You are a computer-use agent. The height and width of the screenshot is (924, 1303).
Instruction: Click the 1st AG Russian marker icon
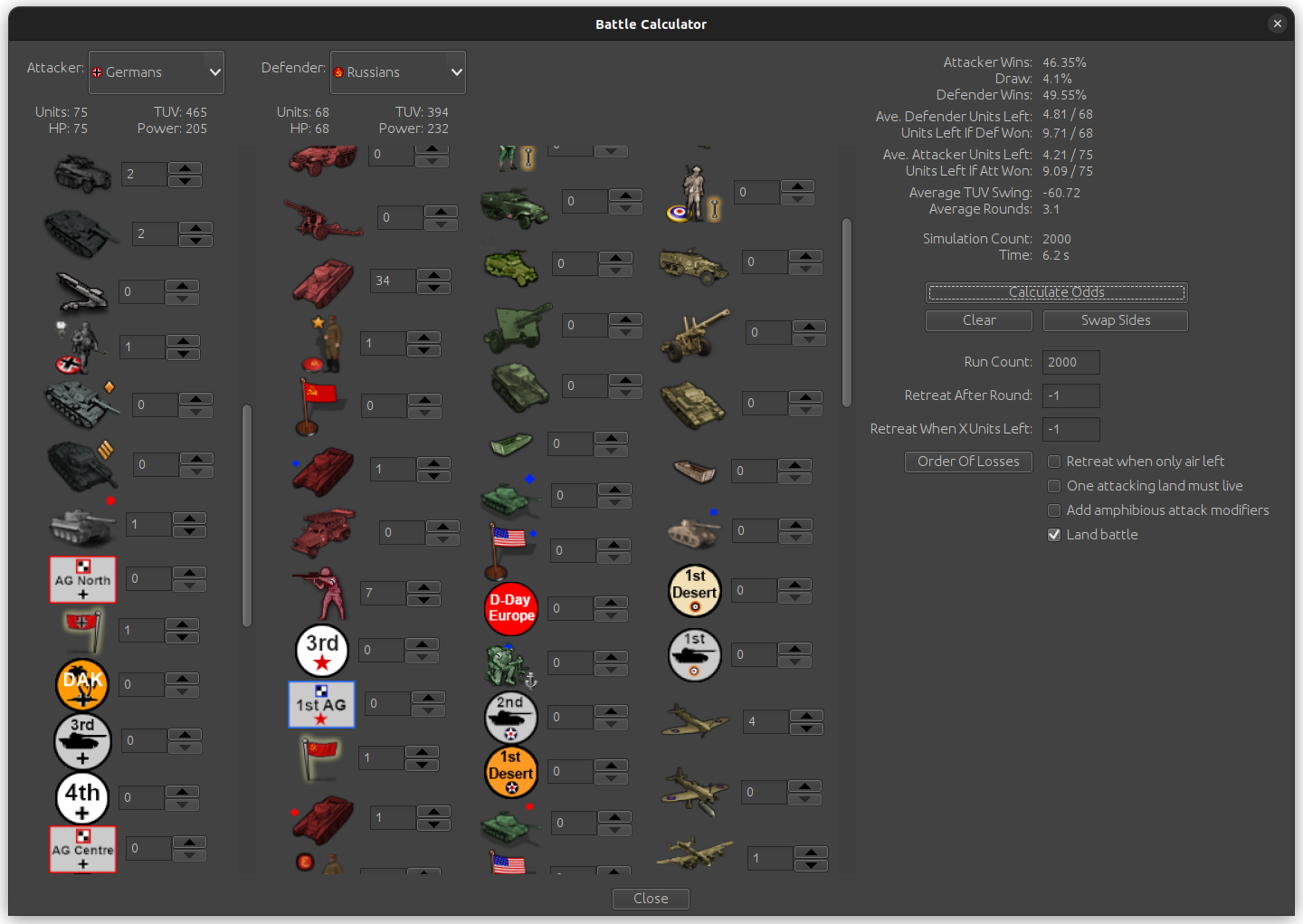pos(321,705)
